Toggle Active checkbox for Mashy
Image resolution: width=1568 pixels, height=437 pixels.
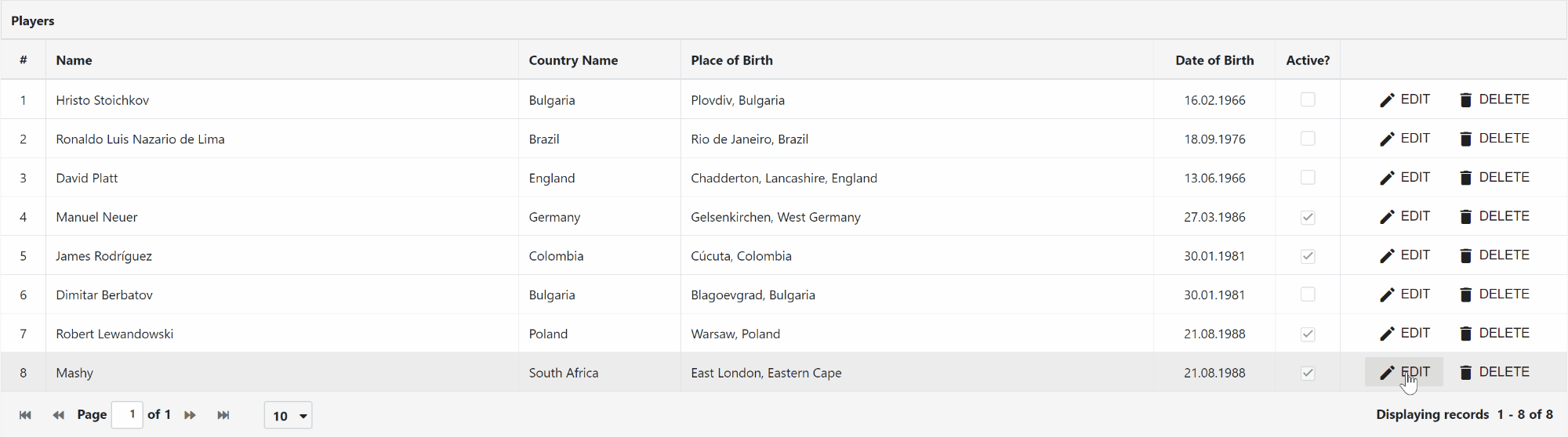point(1308,373)
